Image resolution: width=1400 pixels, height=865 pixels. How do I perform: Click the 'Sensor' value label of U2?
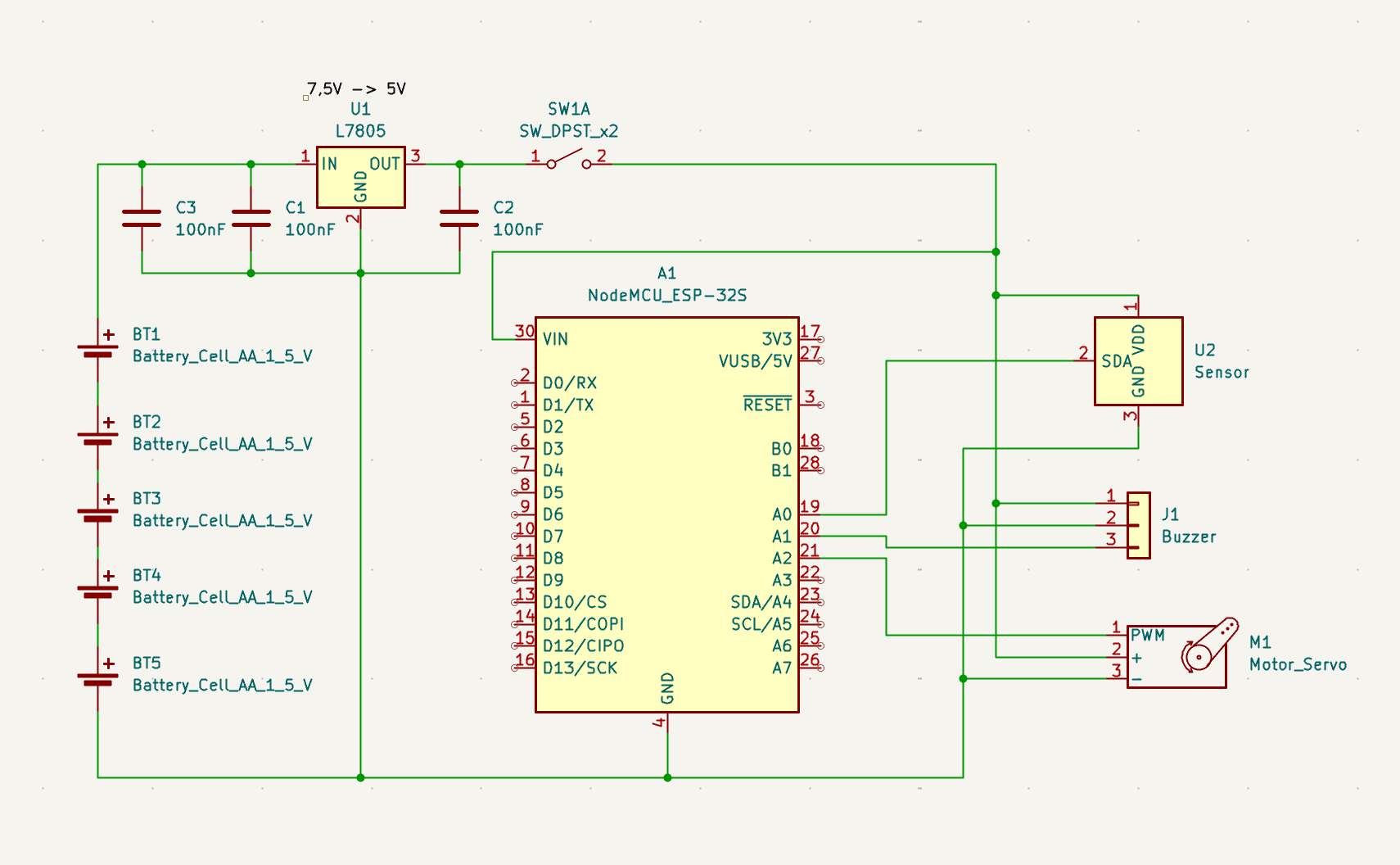[1222, 373]
